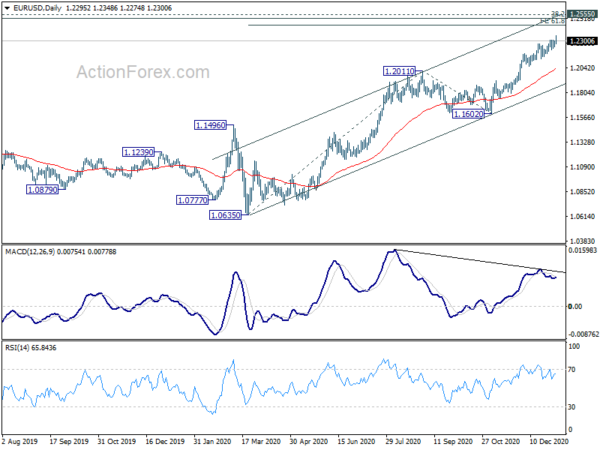Click the RSI 70 level label
This screenshot has width=600, height=450.
[572, 370]
